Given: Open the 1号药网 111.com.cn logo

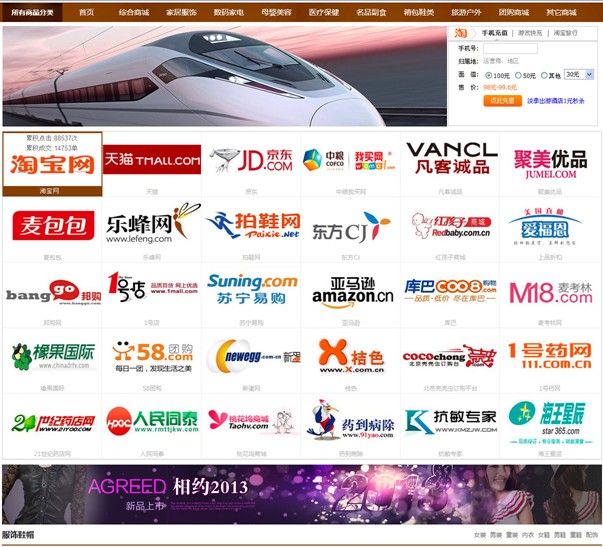Looking at the screenshot, I should coord(550,356).
